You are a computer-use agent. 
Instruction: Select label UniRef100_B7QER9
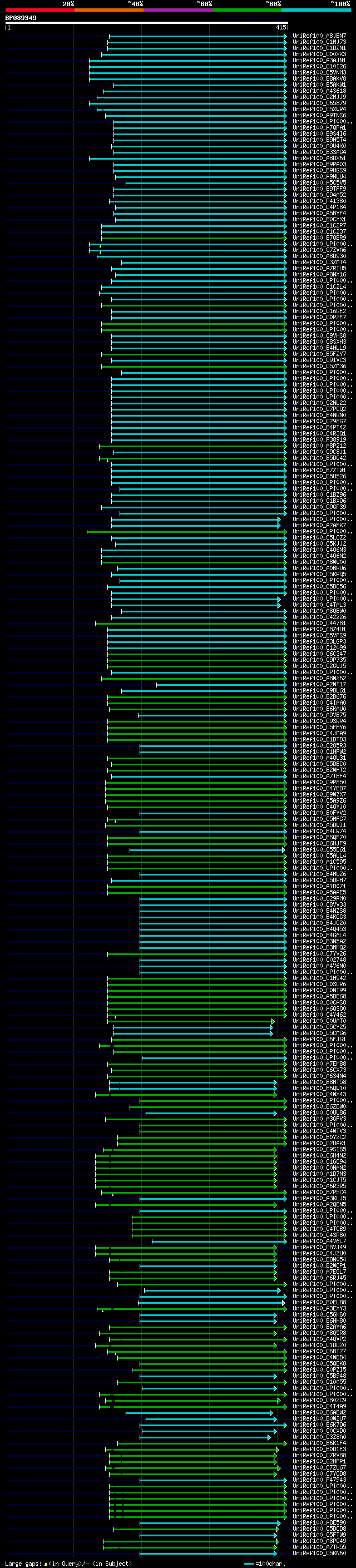(319, 238)
